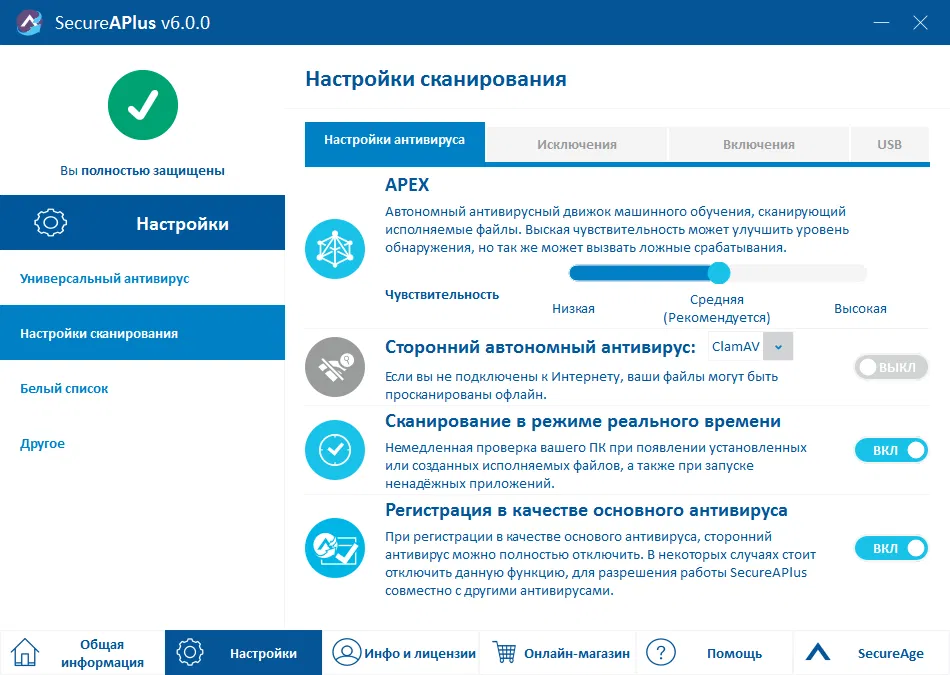The height and width of the screenshot is (675, 950).
Task: Open Инфо и лицензии page
Action: pos(400,653)
